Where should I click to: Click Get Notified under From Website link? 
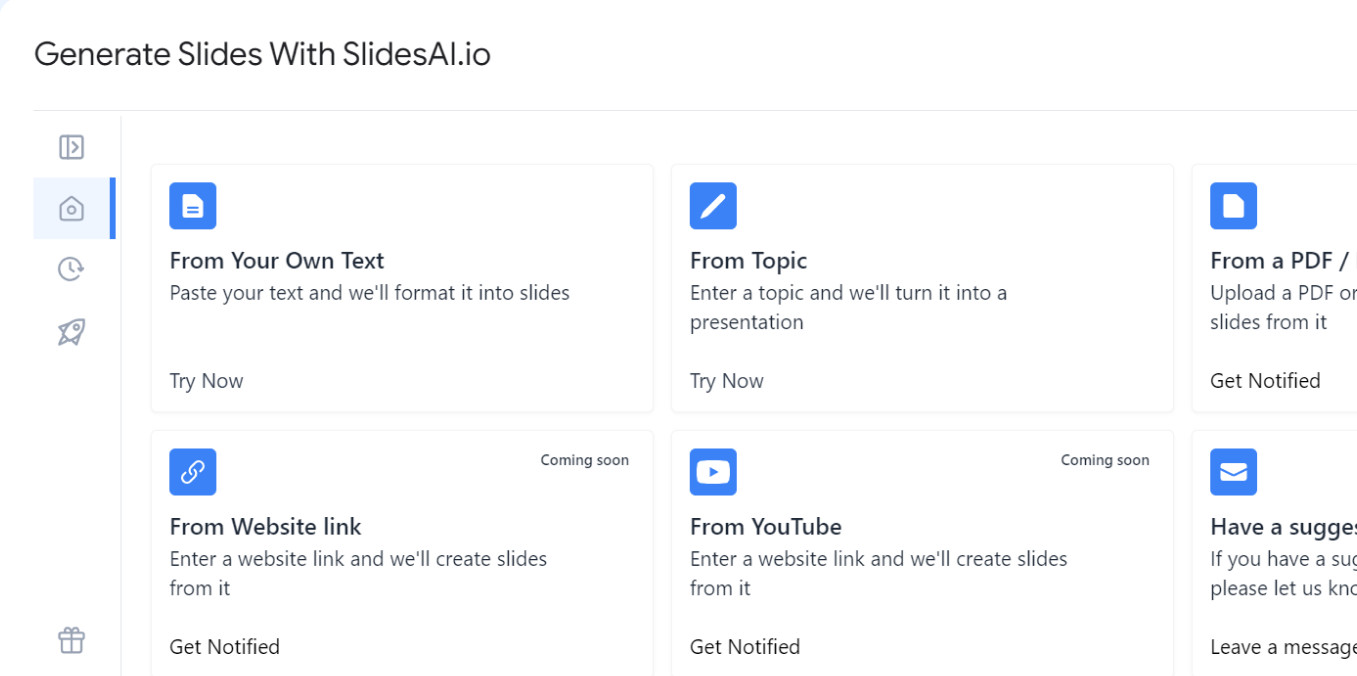225,647
